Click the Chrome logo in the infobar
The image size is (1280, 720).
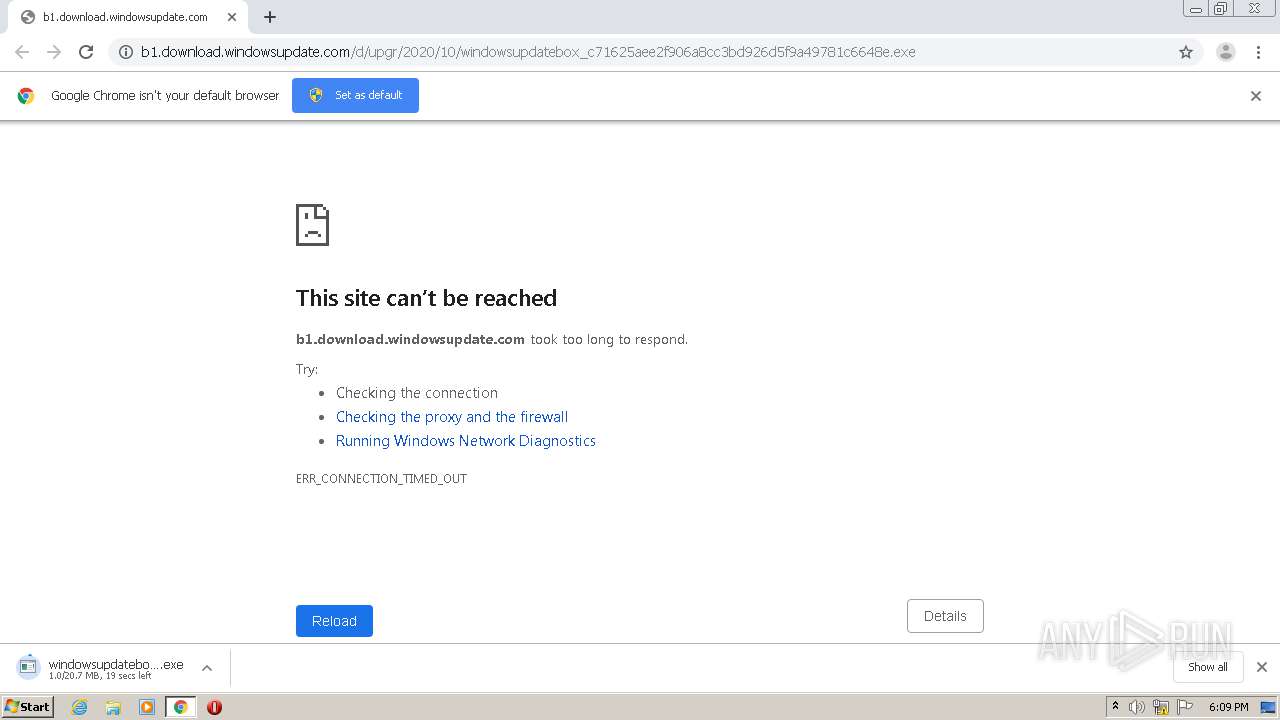pos(26,96)
